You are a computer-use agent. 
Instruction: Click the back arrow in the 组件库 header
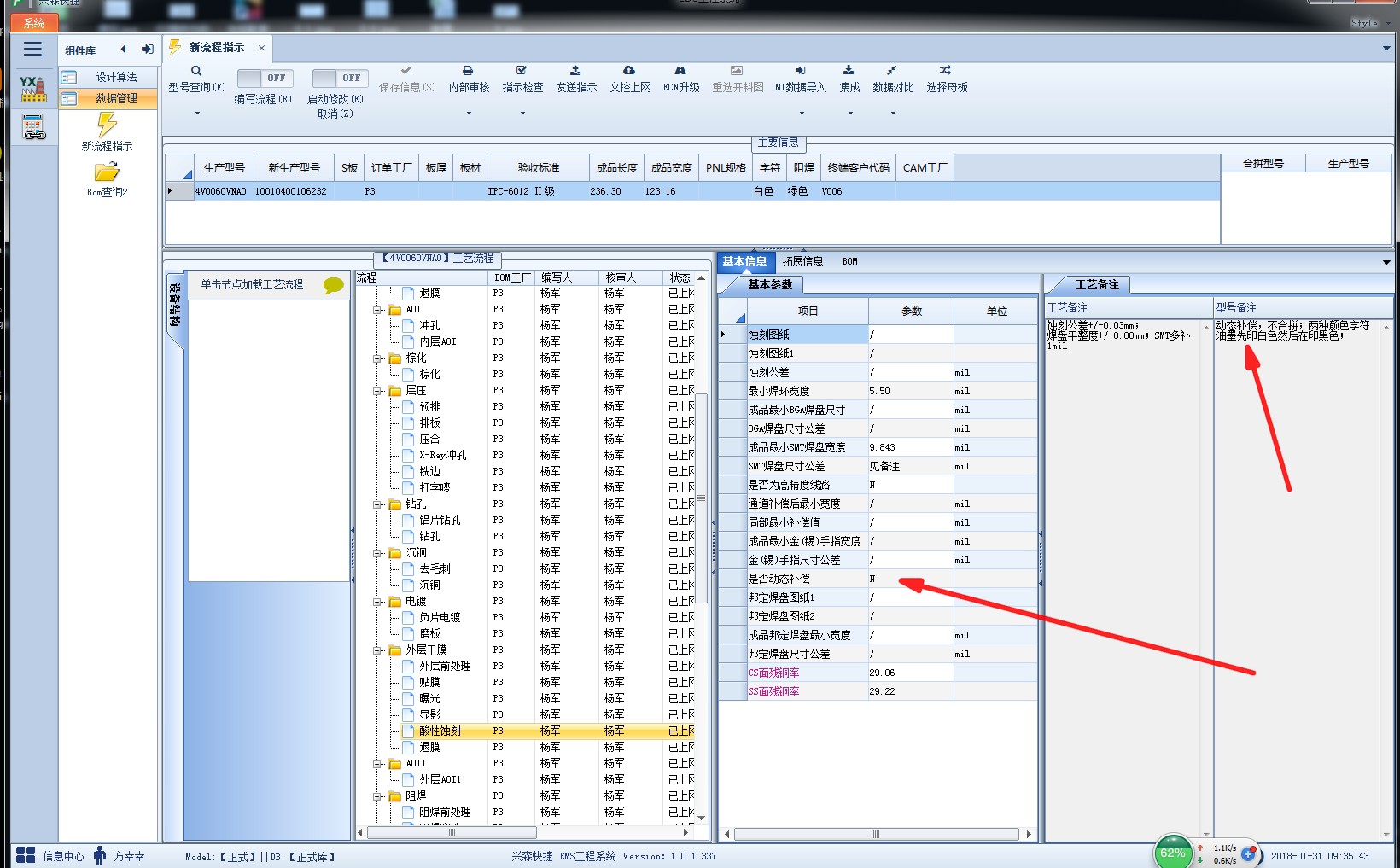(124, 49)
